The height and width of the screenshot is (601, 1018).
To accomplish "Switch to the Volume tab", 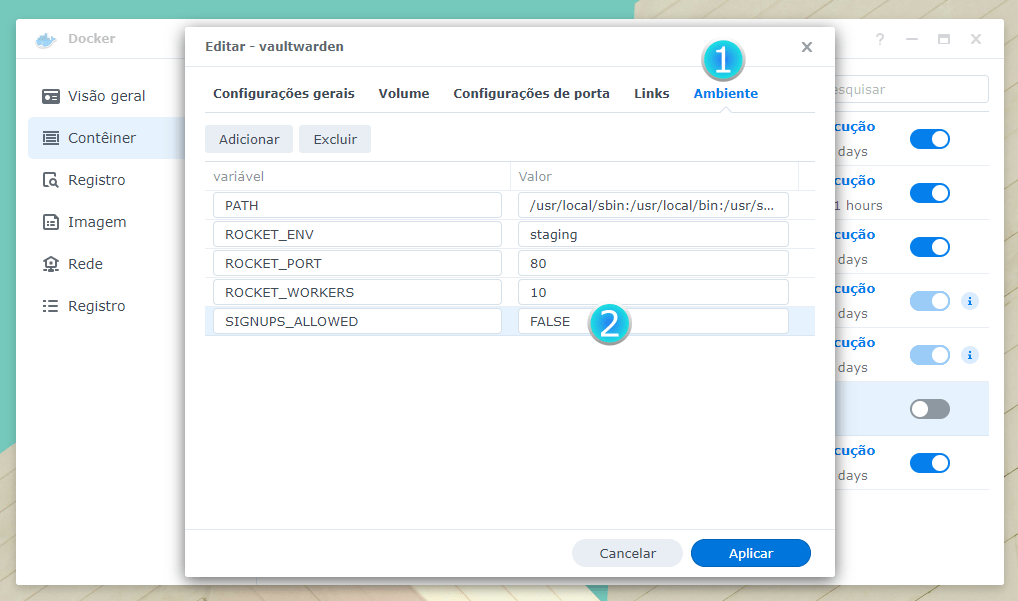I will 404,93.
